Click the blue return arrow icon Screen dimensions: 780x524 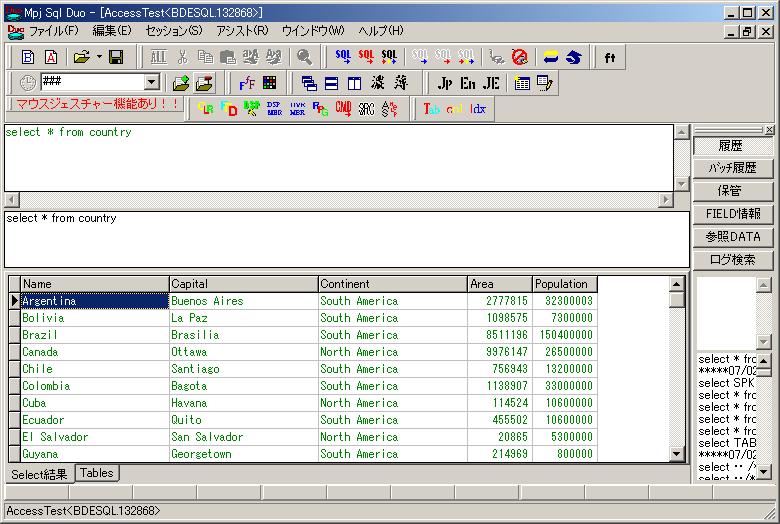tap(574, 57)
